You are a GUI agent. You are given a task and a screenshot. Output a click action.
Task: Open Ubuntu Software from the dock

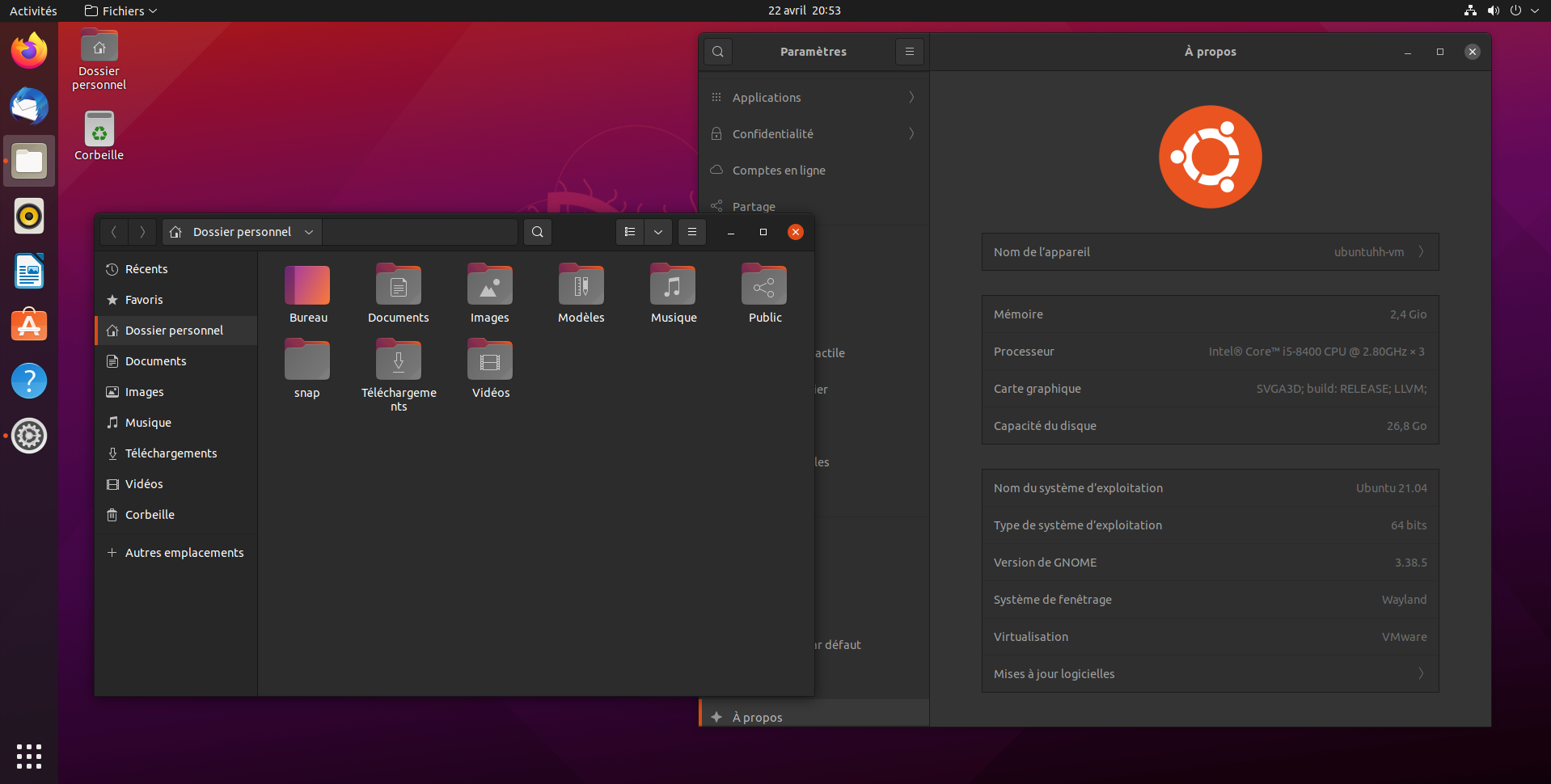pyautogui.click(x=28, y=324)
